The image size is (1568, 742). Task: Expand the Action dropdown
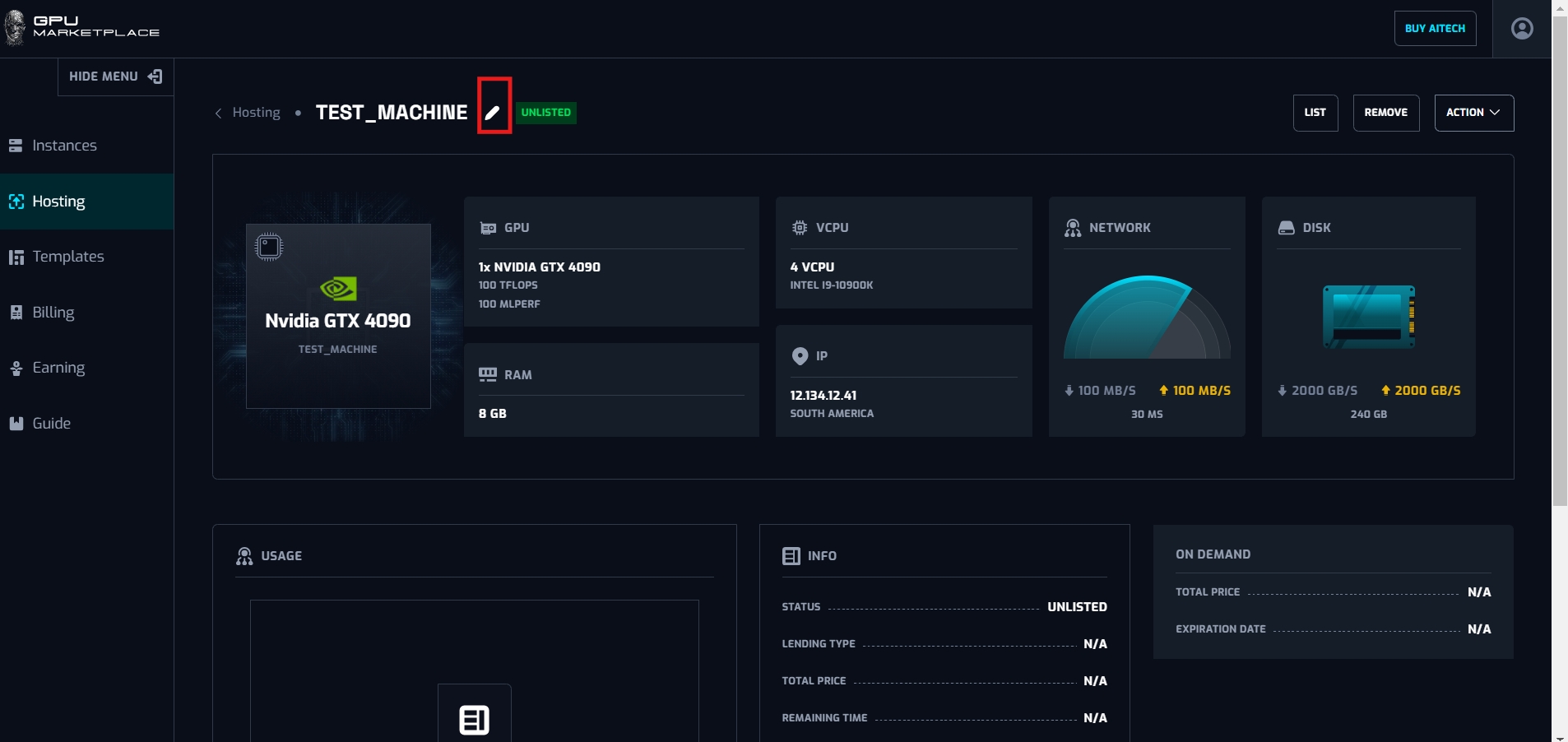click(1473, 113)
